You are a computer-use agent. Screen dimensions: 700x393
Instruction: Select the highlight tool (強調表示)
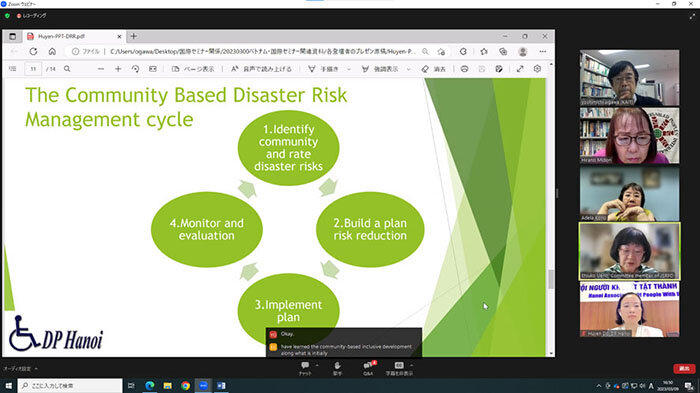tap(380, 69)
